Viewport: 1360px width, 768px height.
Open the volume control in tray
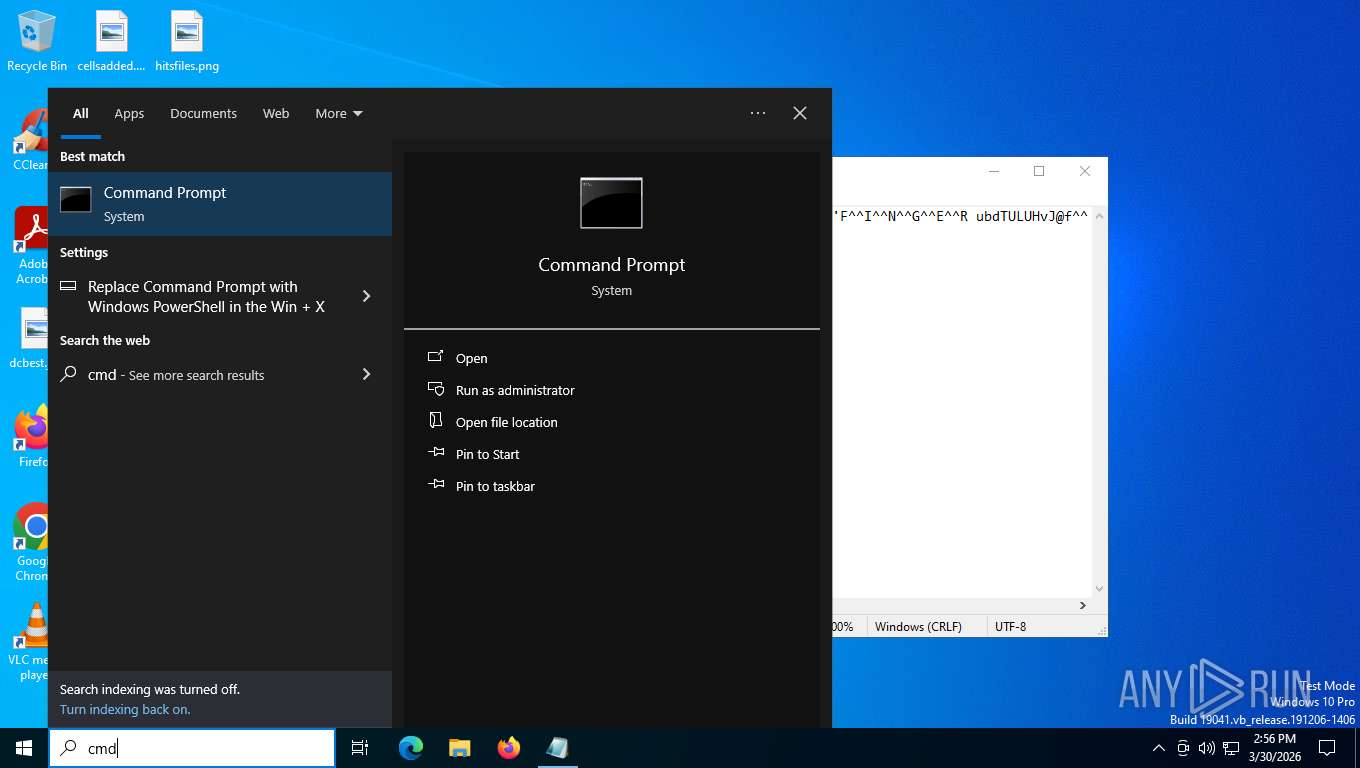(1207, 748)
